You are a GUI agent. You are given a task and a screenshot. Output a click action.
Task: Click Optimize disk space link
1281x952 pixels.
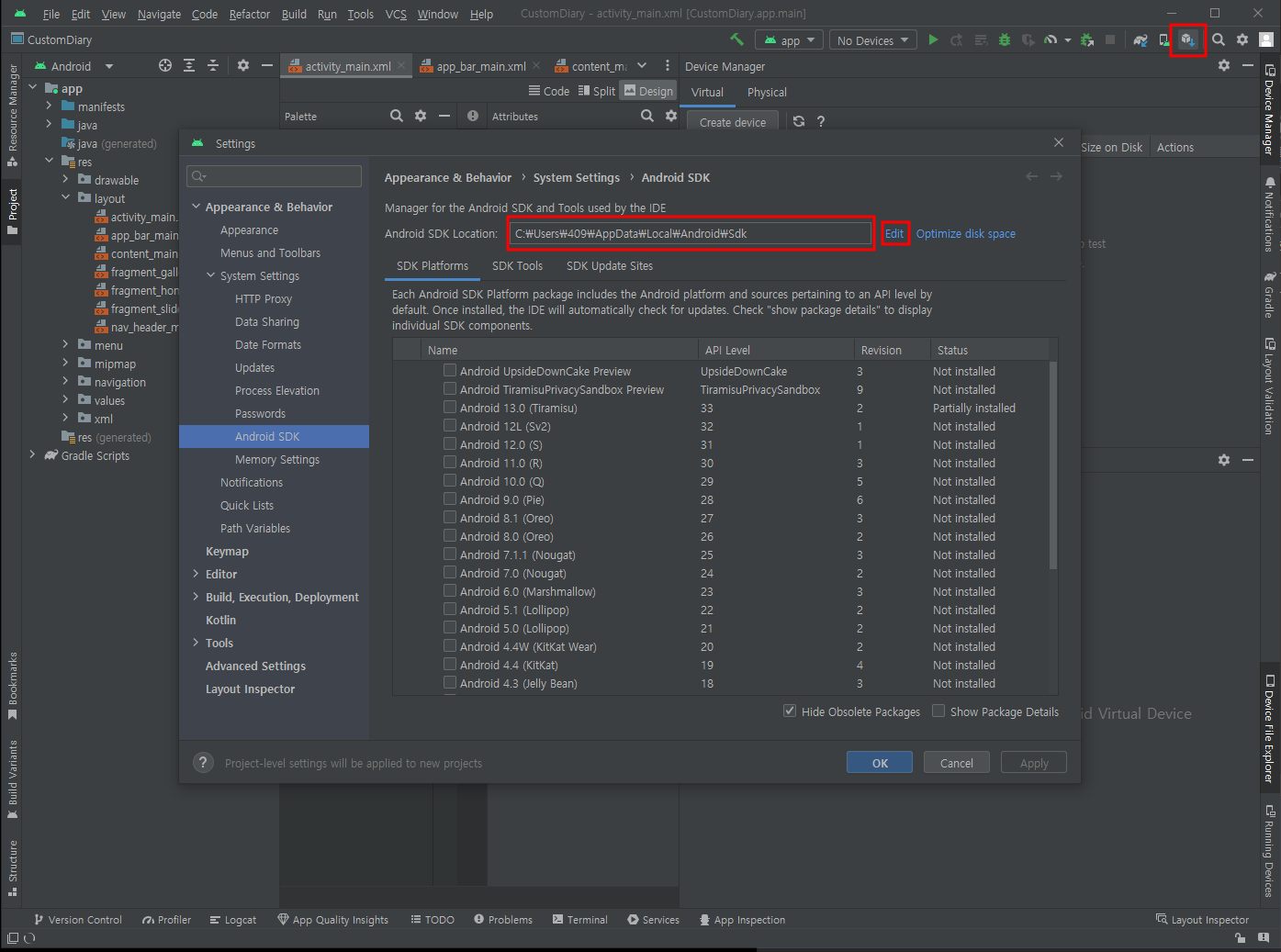966,233
